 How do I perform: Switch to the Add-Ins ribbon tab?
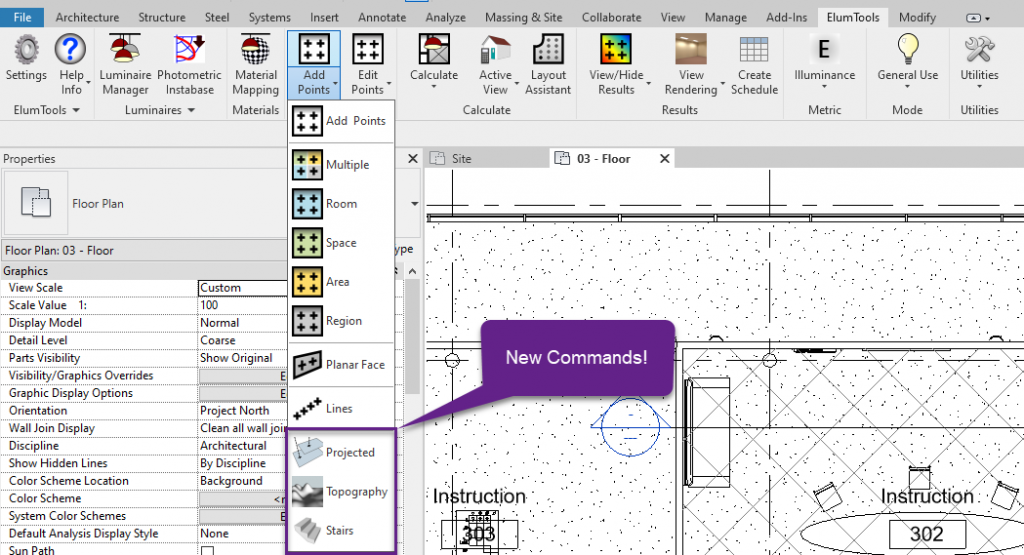point(786,18)
